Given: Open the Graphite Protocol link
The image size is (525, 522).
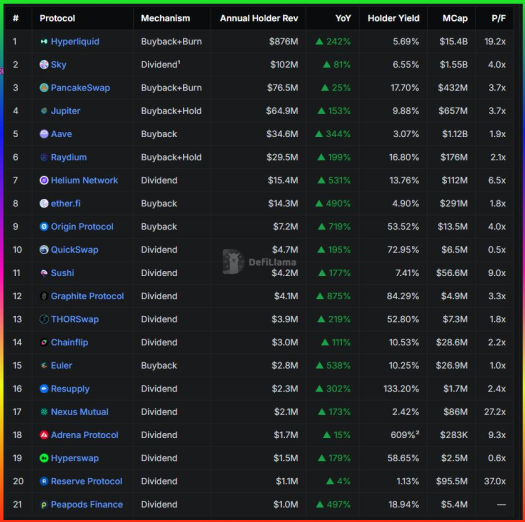Looking at the screenshot, I should pos(87,296).
